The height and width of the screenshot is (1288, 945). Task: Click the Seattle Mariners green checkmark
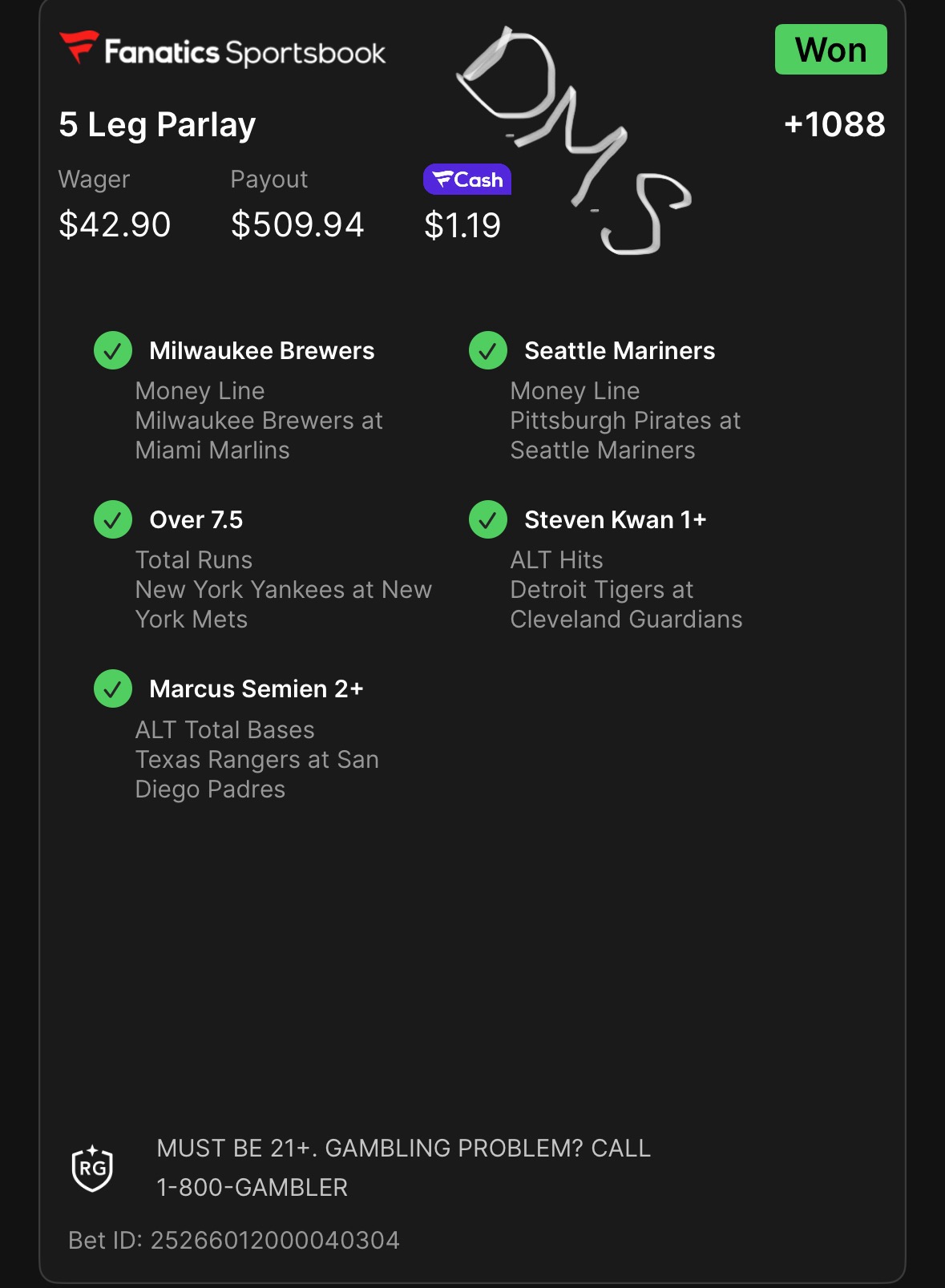pyautogui.click(x=488, y=351)
